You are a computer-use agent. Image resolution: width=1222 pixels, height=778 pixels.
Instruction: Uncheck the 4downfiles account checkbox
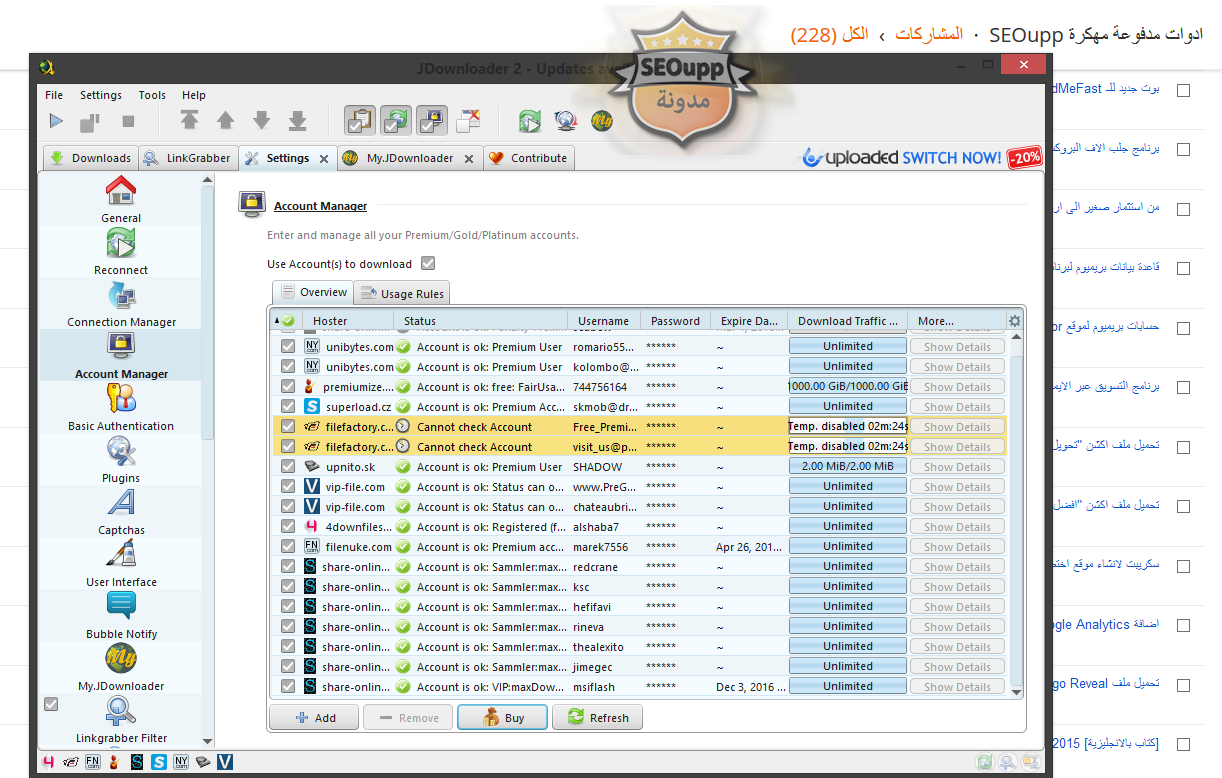[x=288, y=526]
